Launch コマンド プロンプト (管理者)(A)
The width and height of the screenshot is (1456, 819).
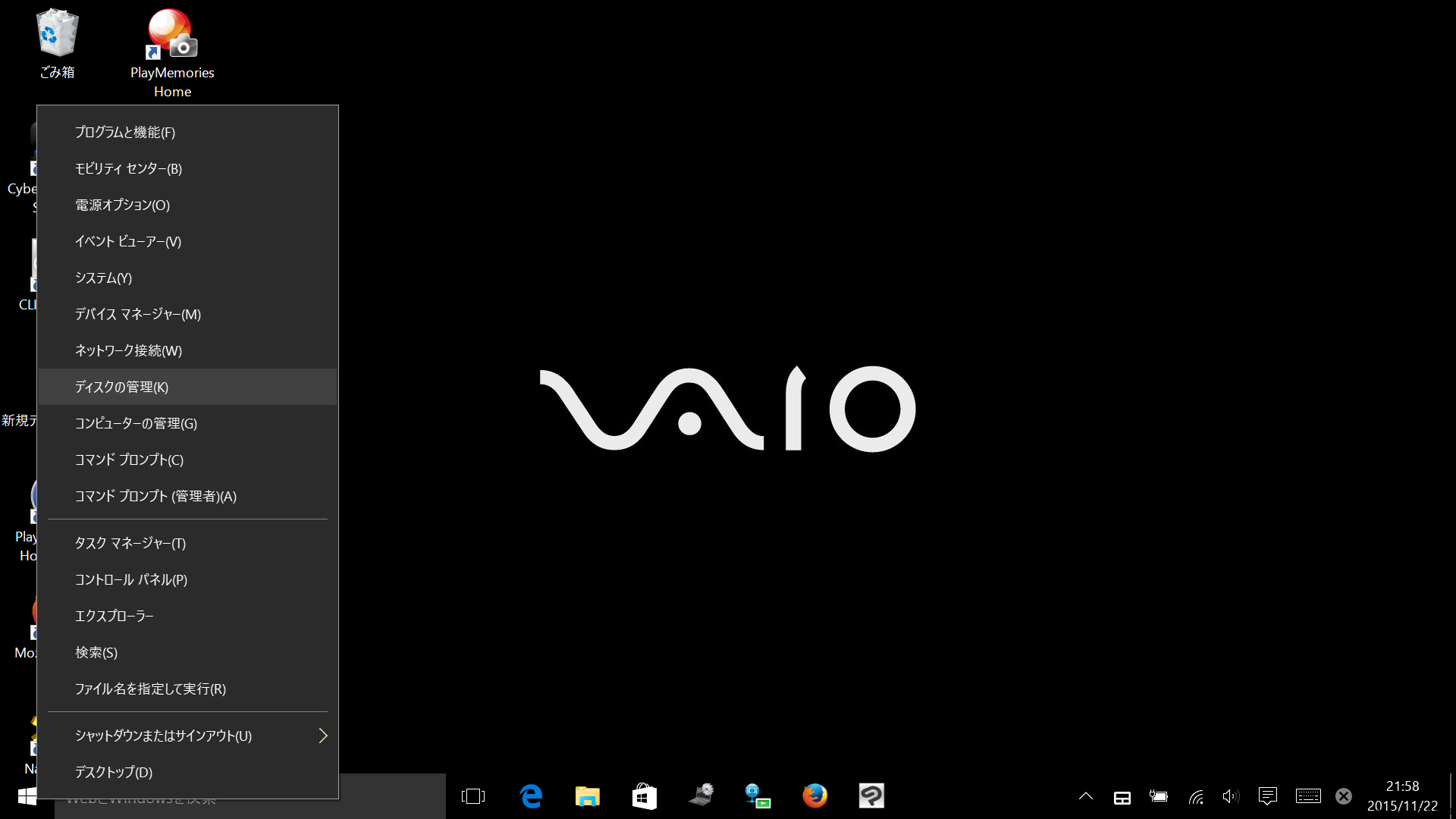(187, 496)
